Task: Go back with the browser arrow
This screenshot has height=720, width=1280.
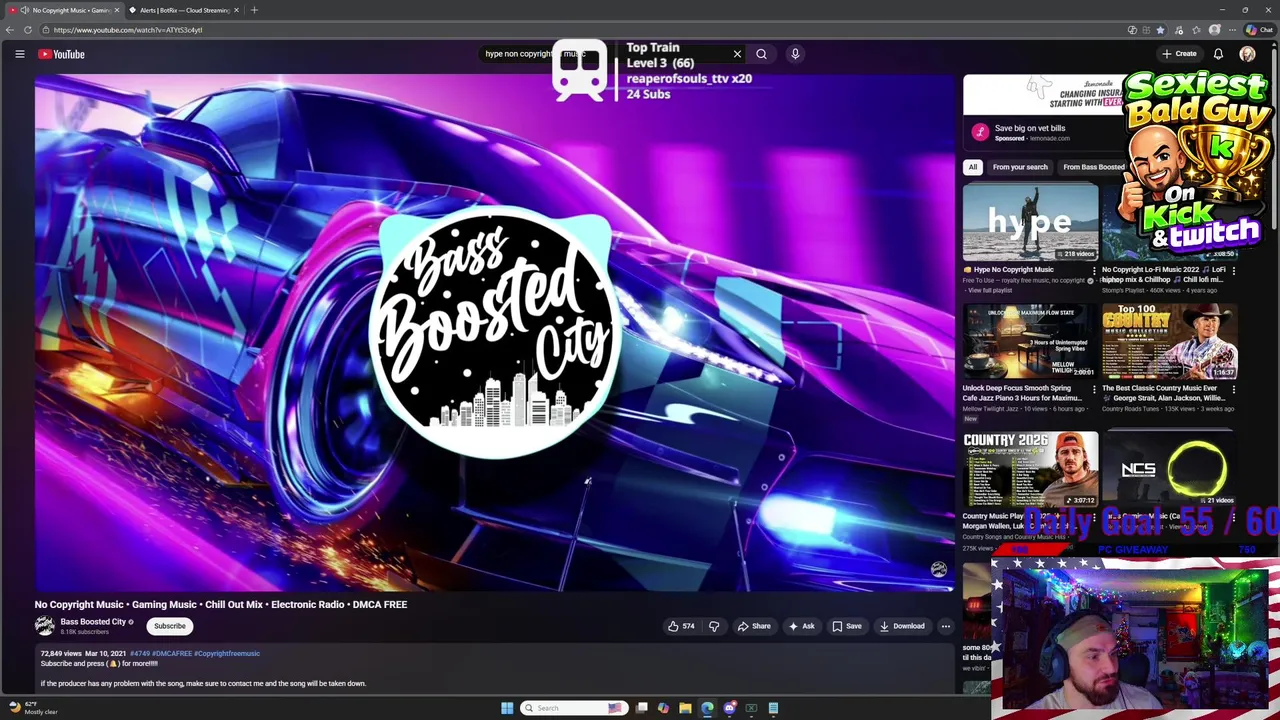Action: [10, 30]
